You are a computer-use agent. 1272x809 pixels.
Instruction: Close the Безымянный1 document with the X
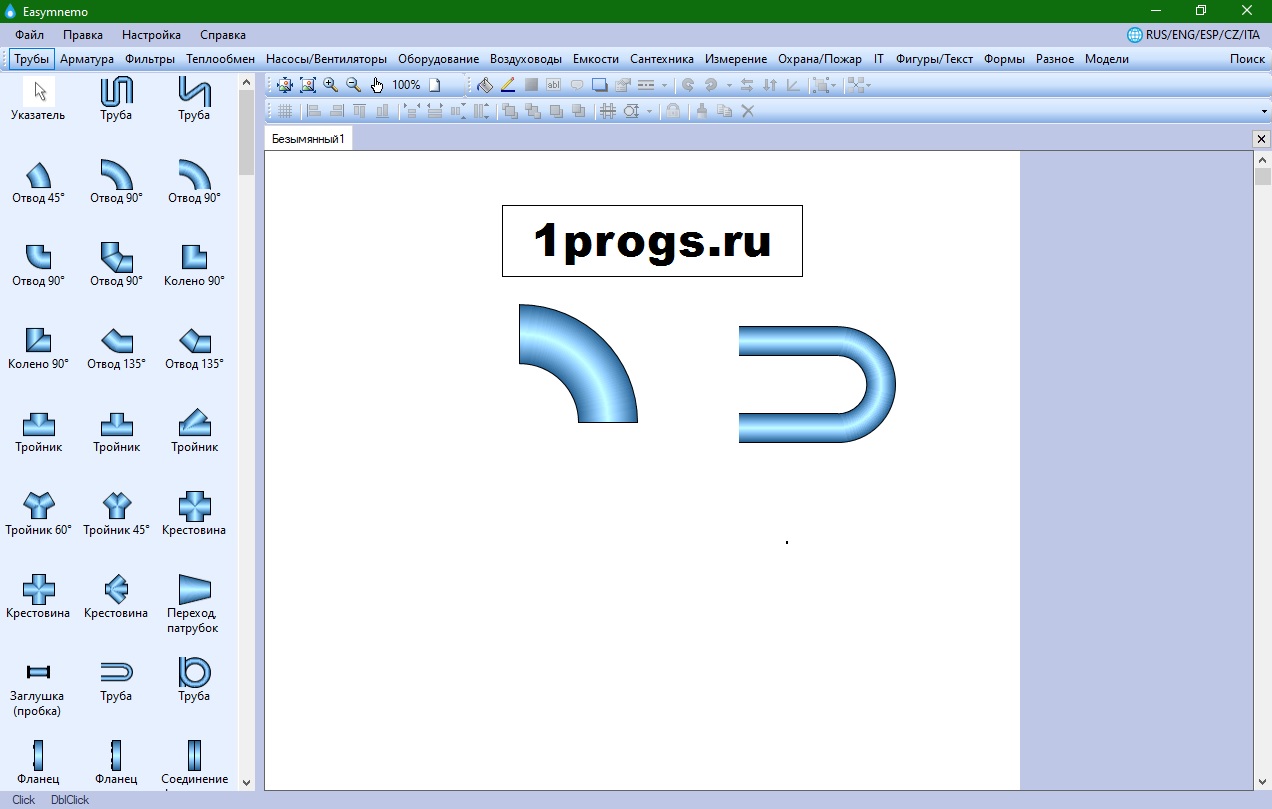click(1261, 139)
